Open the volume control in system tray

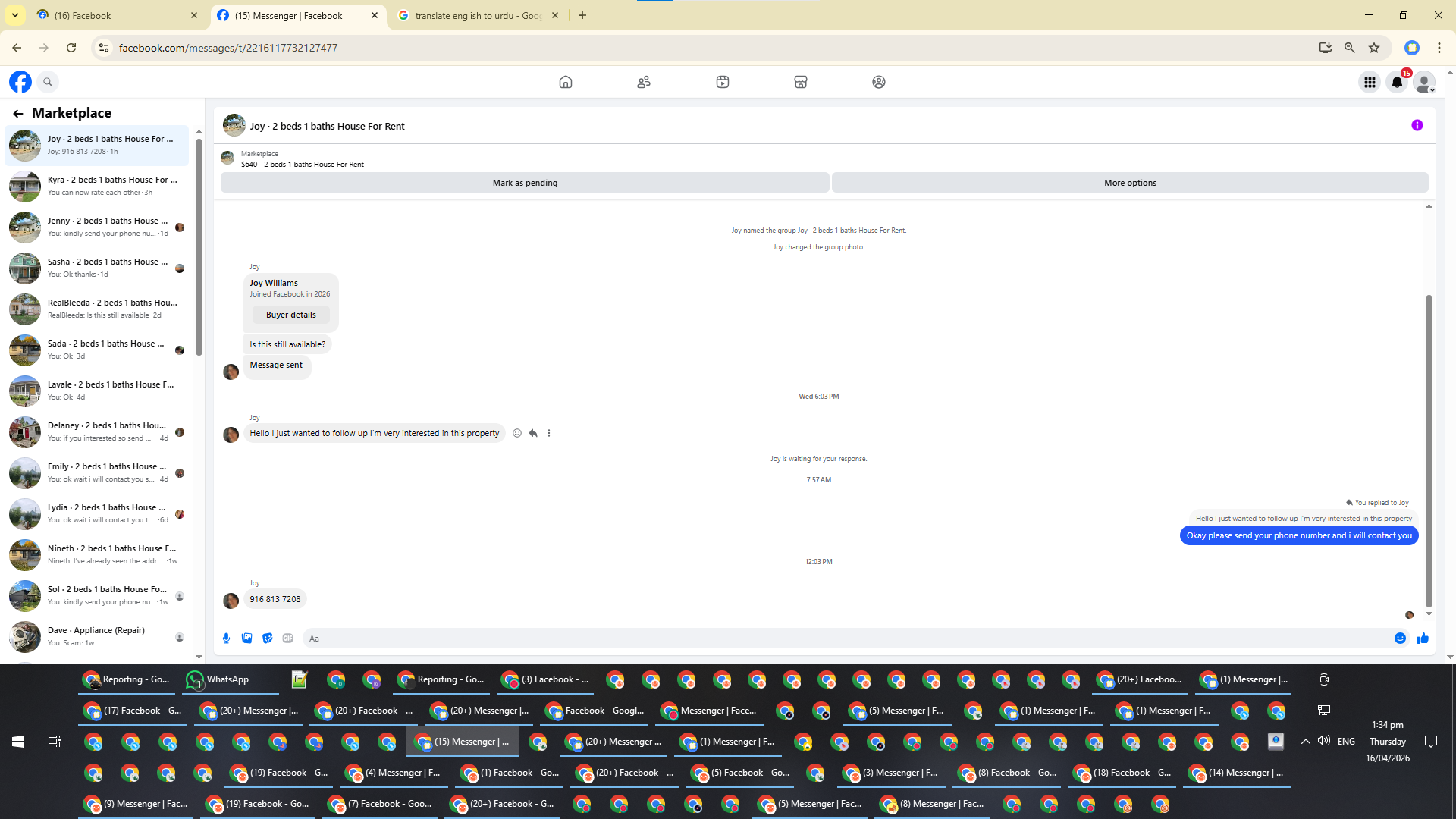1324,741
